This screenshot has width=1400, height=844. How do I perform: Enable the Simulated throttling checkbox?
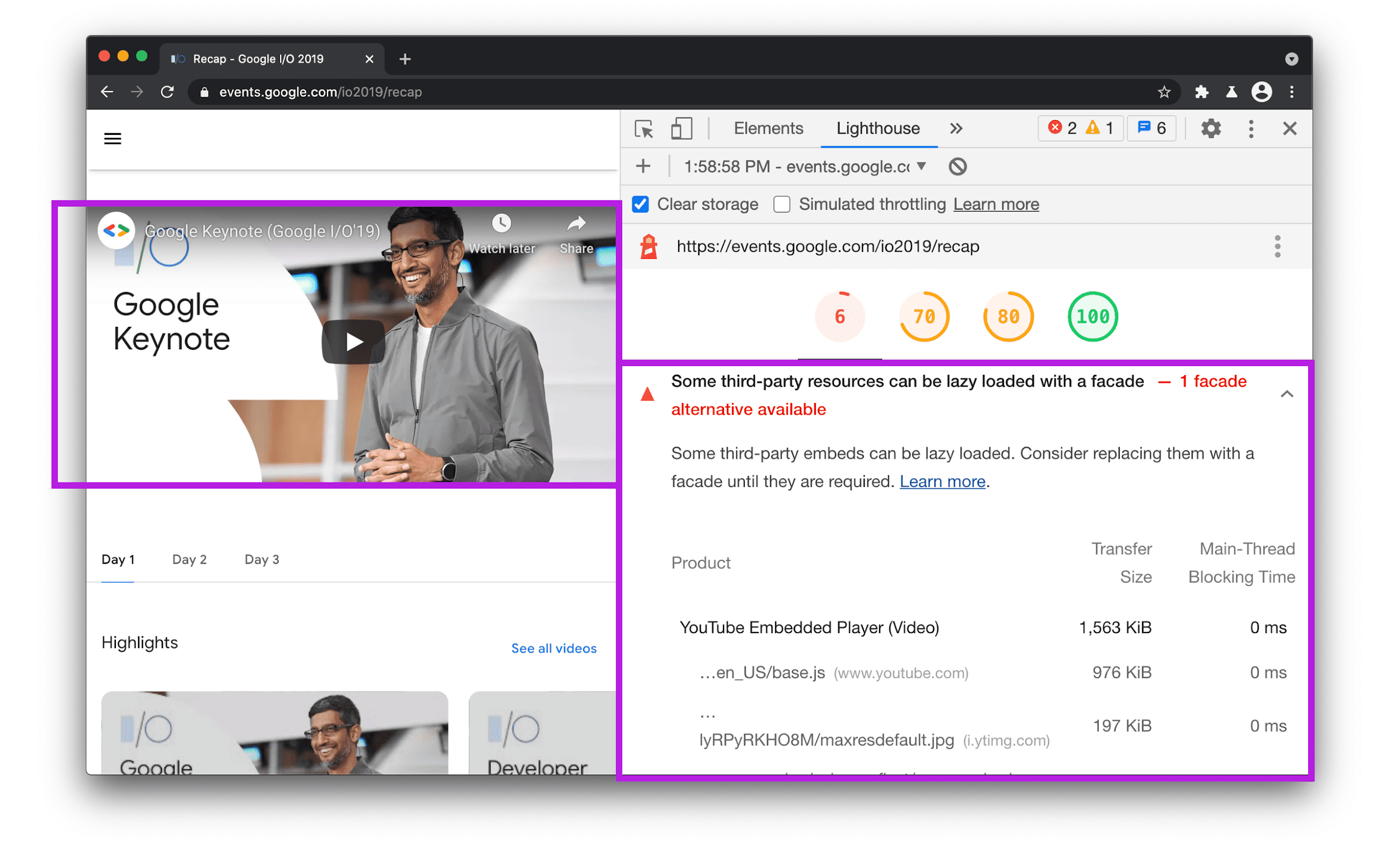click(x=783, y=205)
